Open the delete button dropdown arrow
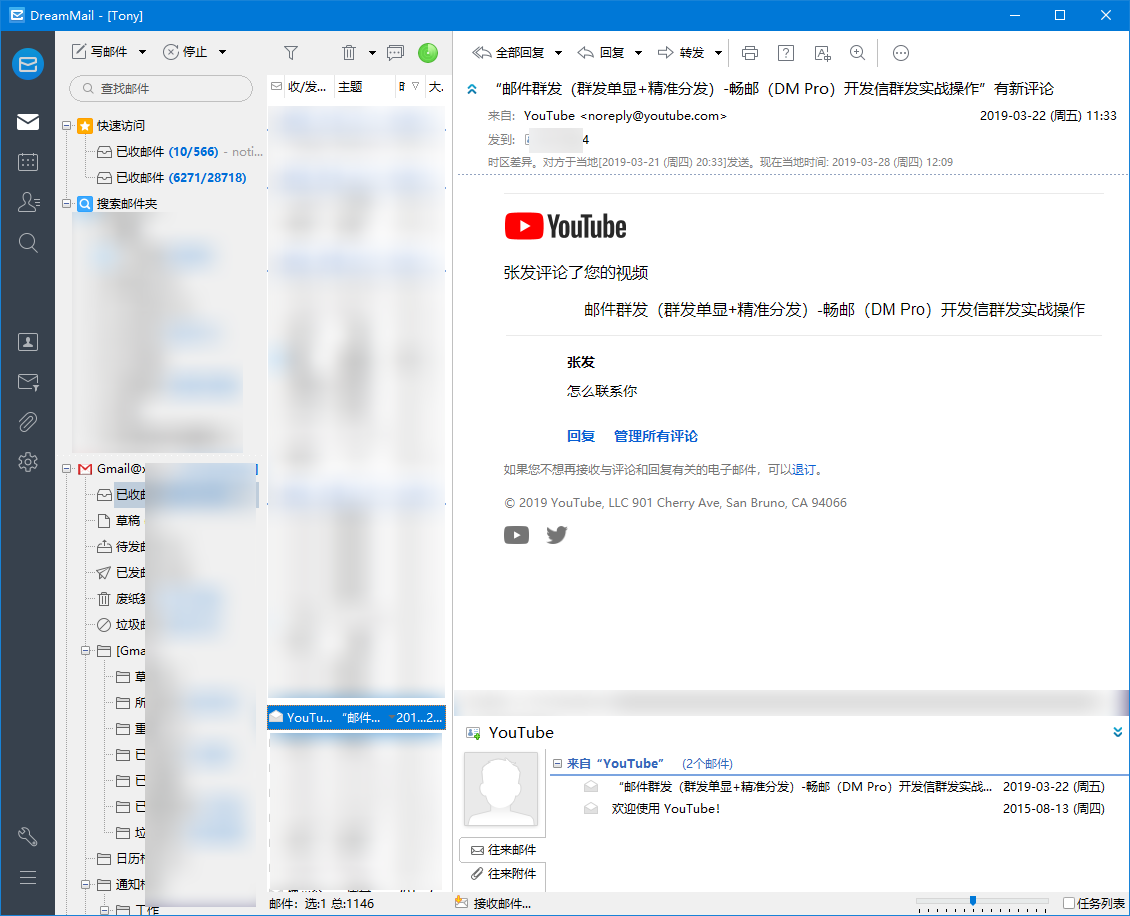This screenshot has height=916, width=1130. (373, 53)
